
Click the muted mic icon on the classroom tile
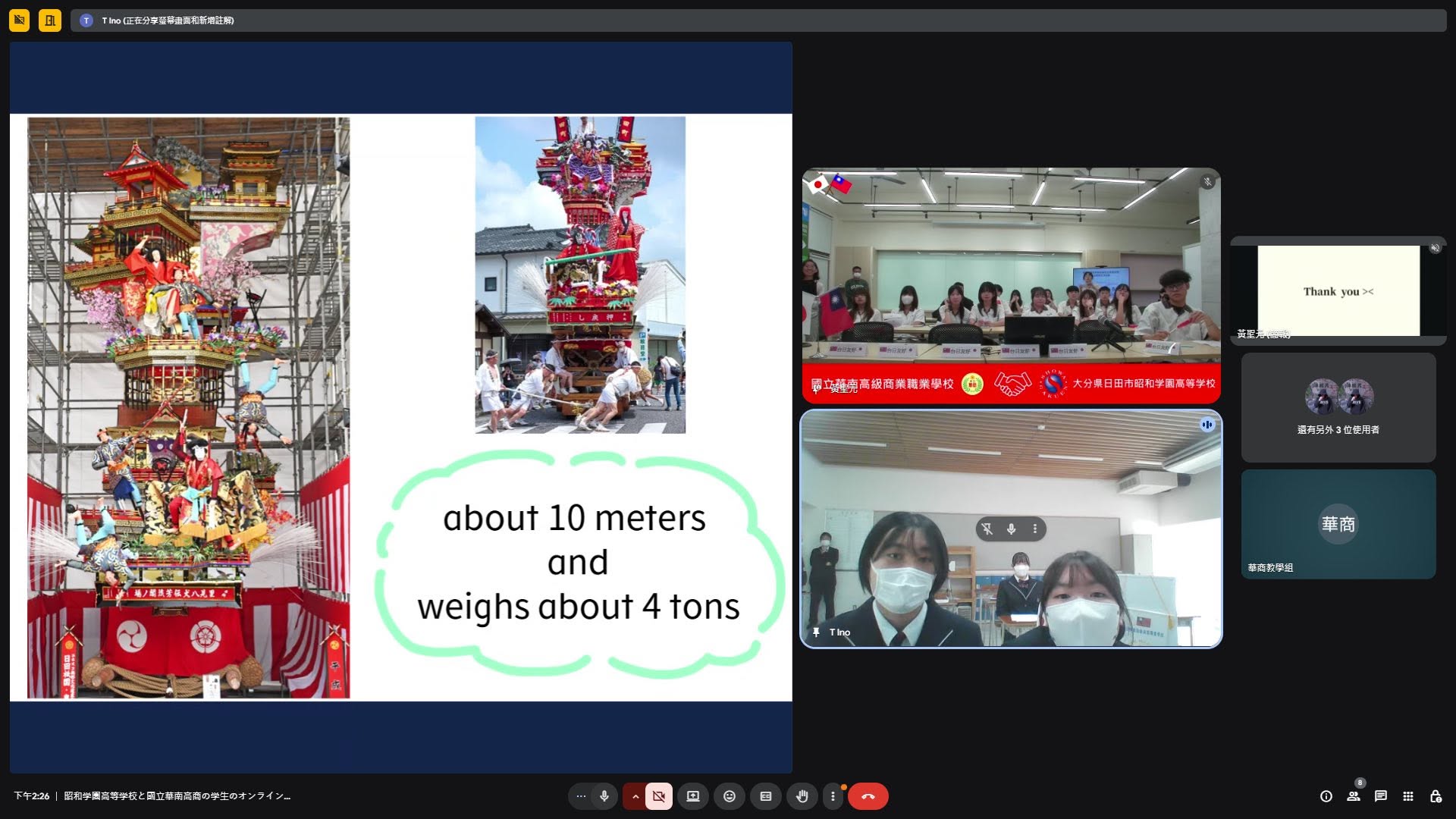[x=1207, y=182]
